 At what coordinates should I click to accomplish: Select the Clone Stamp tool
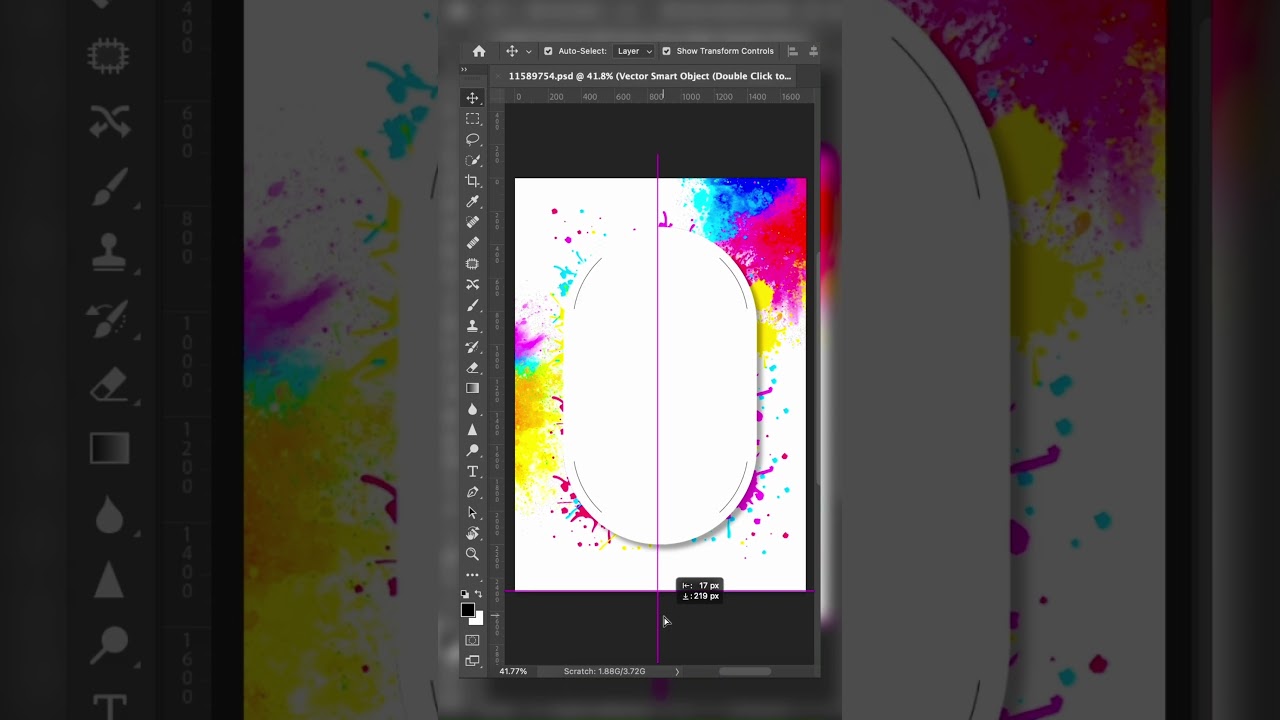(x=472, y=326)
